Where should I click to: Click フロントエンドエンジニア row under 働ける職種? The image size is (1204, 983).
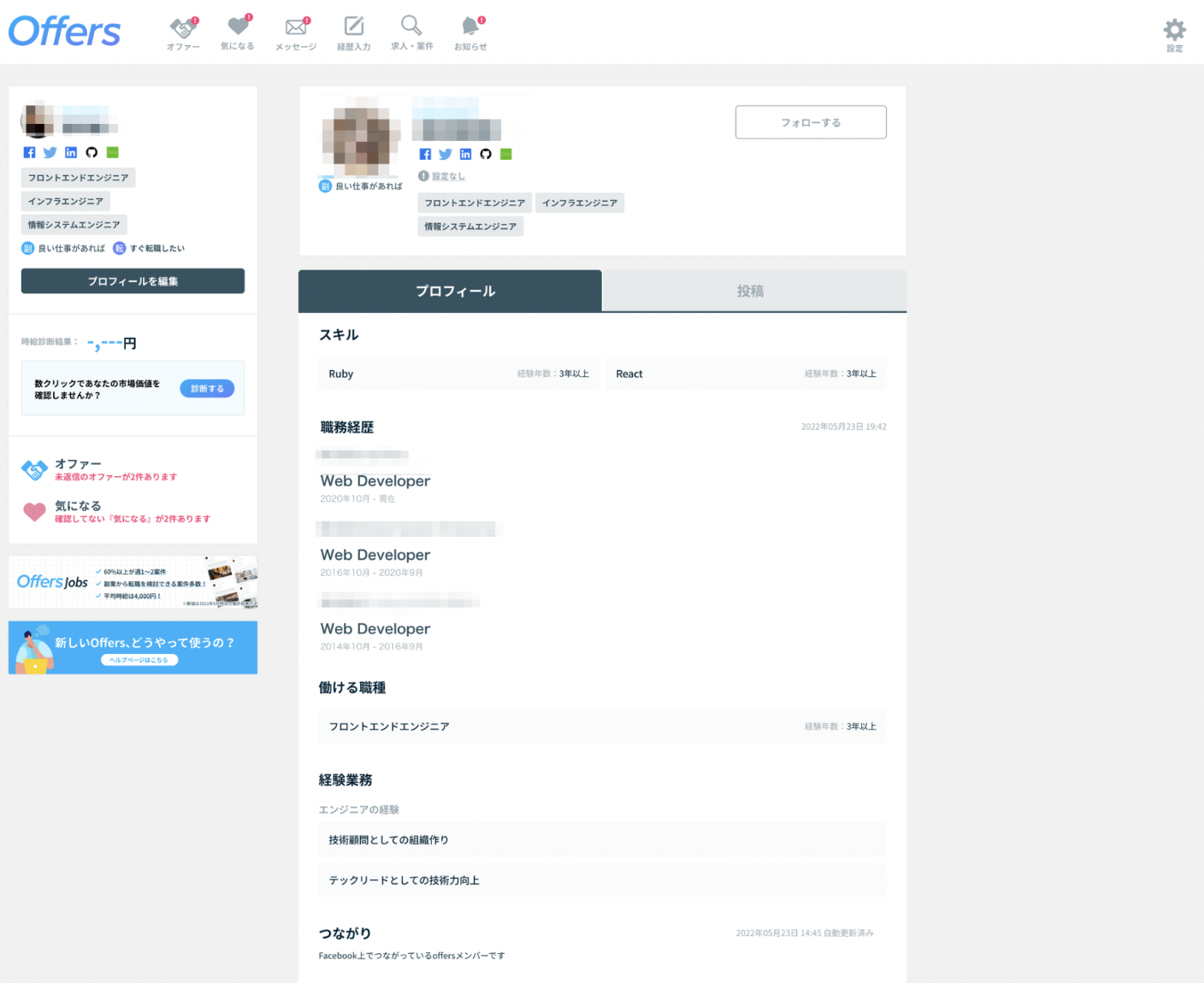[x=603, y=727]
